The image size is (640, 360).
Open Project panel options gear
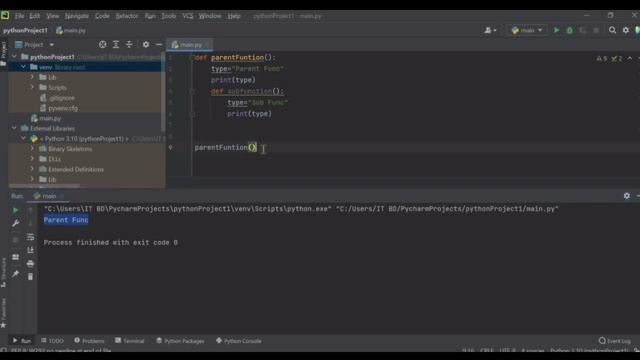pyautogui.click(x=146, y=44)
